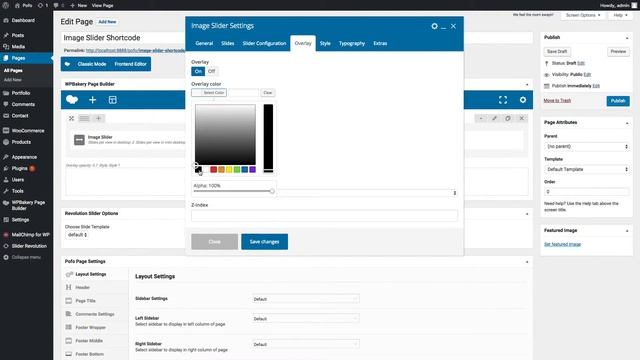Open the Left Sidebar dropdown
640x360 pixels.
point(306,319)
